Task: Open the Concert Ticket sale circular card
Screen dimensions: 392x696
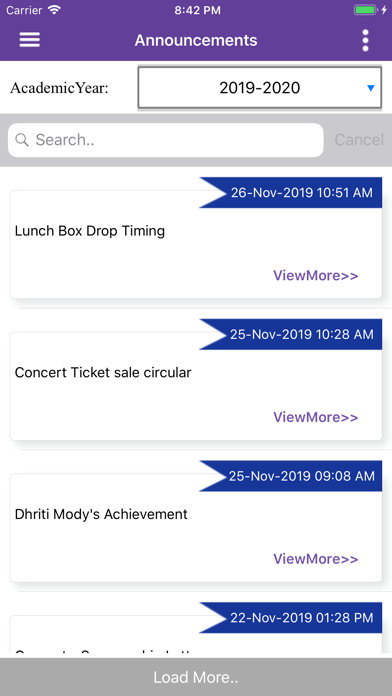Action: tap(196, 386)
